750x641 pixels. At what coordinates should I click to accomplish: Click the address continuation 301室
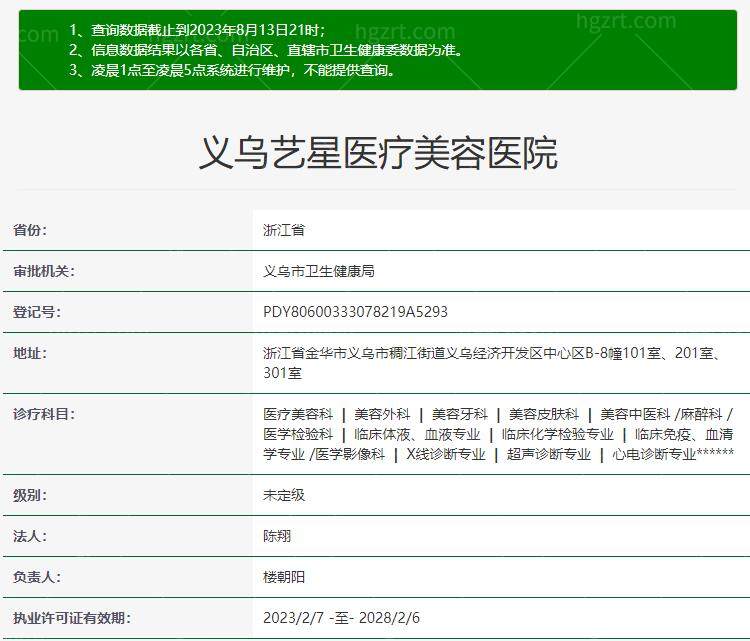point(283,373)
